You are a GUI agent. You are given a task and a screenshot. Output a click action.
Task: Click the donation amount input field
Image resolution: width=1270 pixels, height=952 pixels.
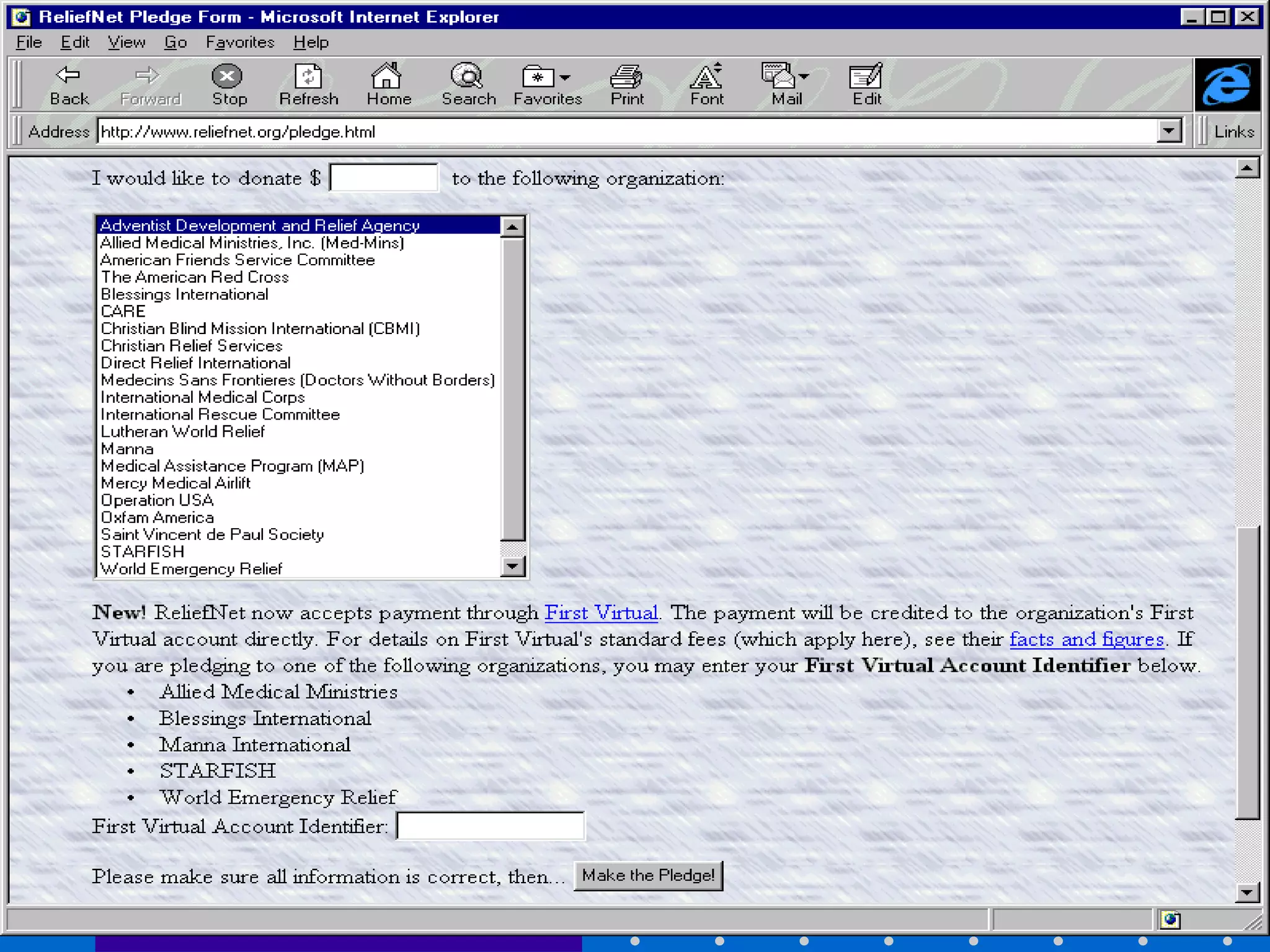(x=384, y=178)
